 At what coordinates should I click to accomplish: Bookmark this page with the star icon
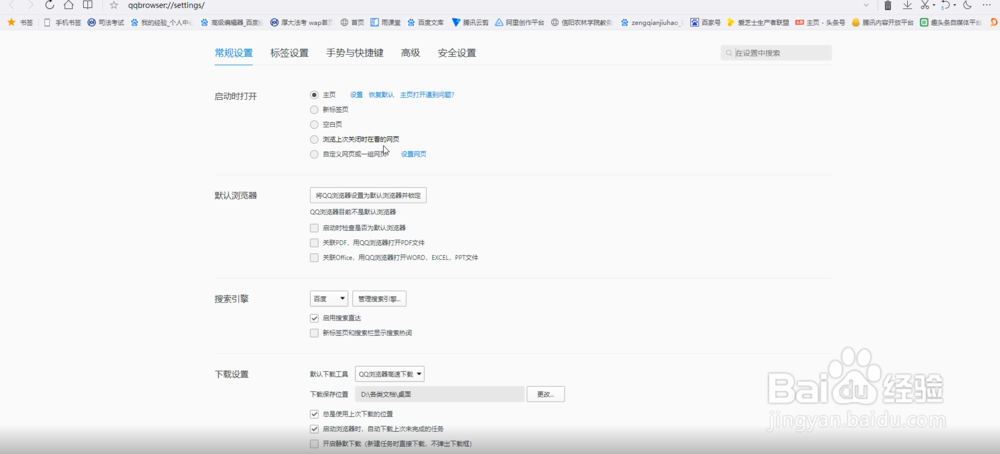pyautogui.click(x=114, y=5)
